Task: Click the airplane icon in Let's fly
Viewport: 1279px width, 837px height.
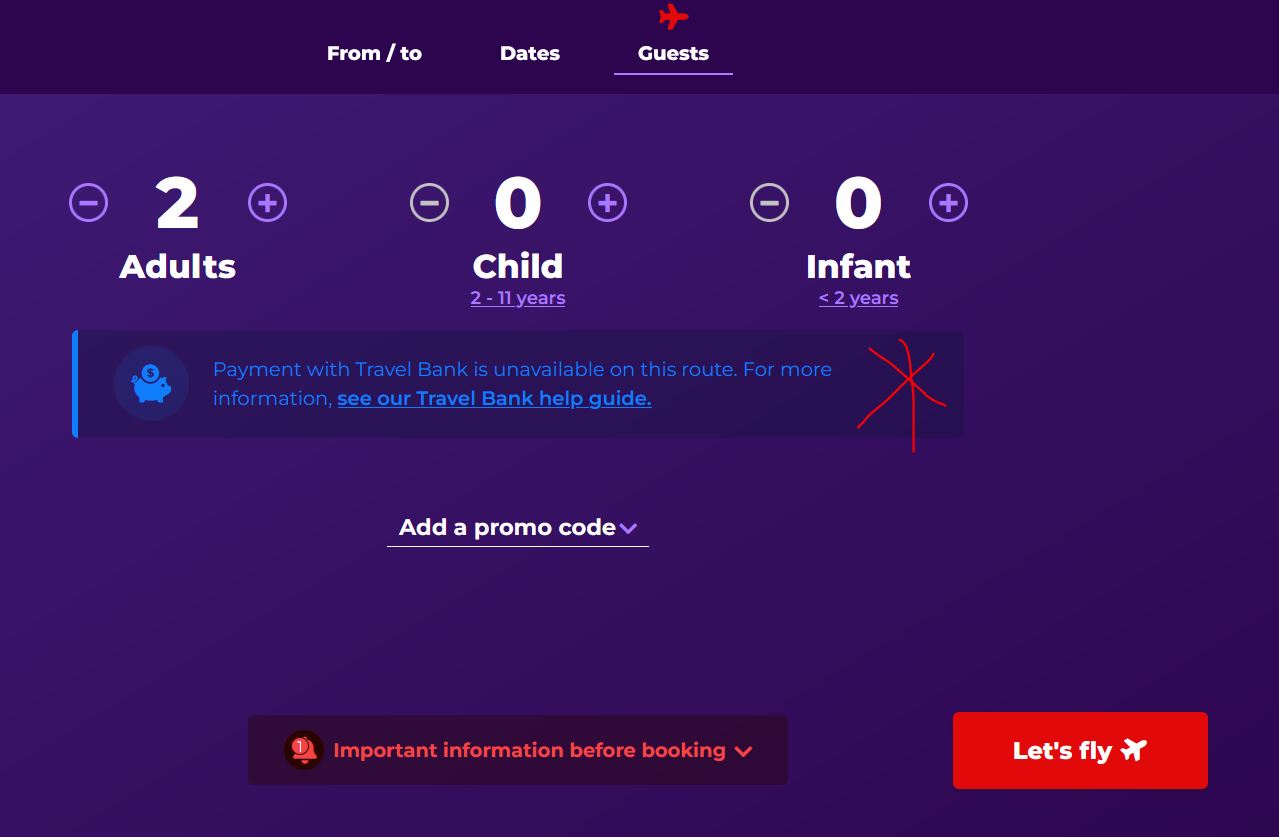Action: [1134, 749]
